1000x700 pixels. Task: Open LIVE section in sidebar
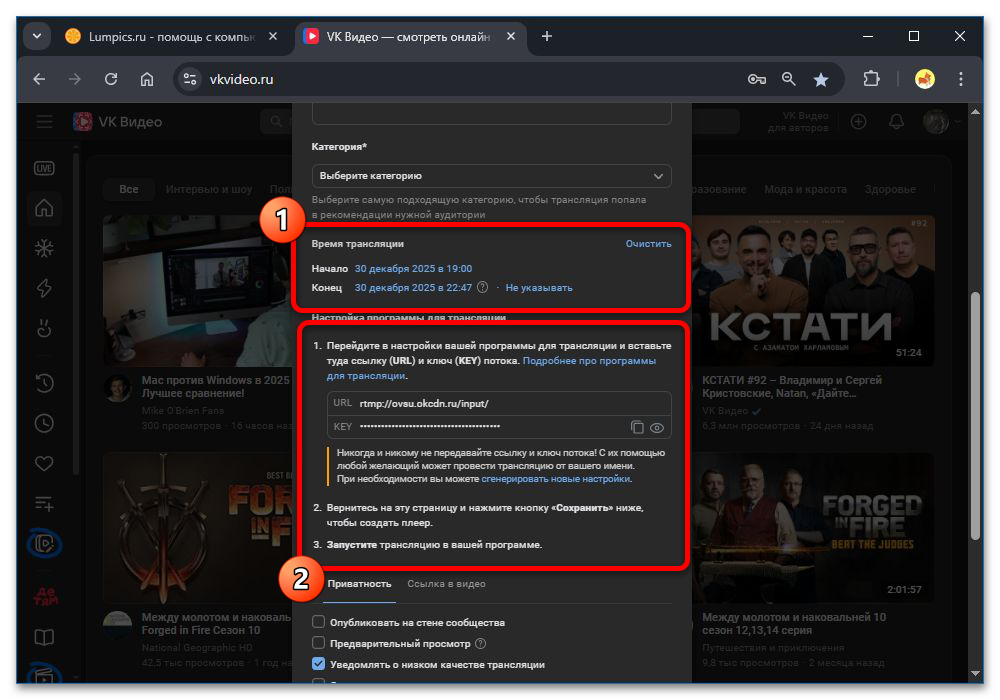pos(44,168)
